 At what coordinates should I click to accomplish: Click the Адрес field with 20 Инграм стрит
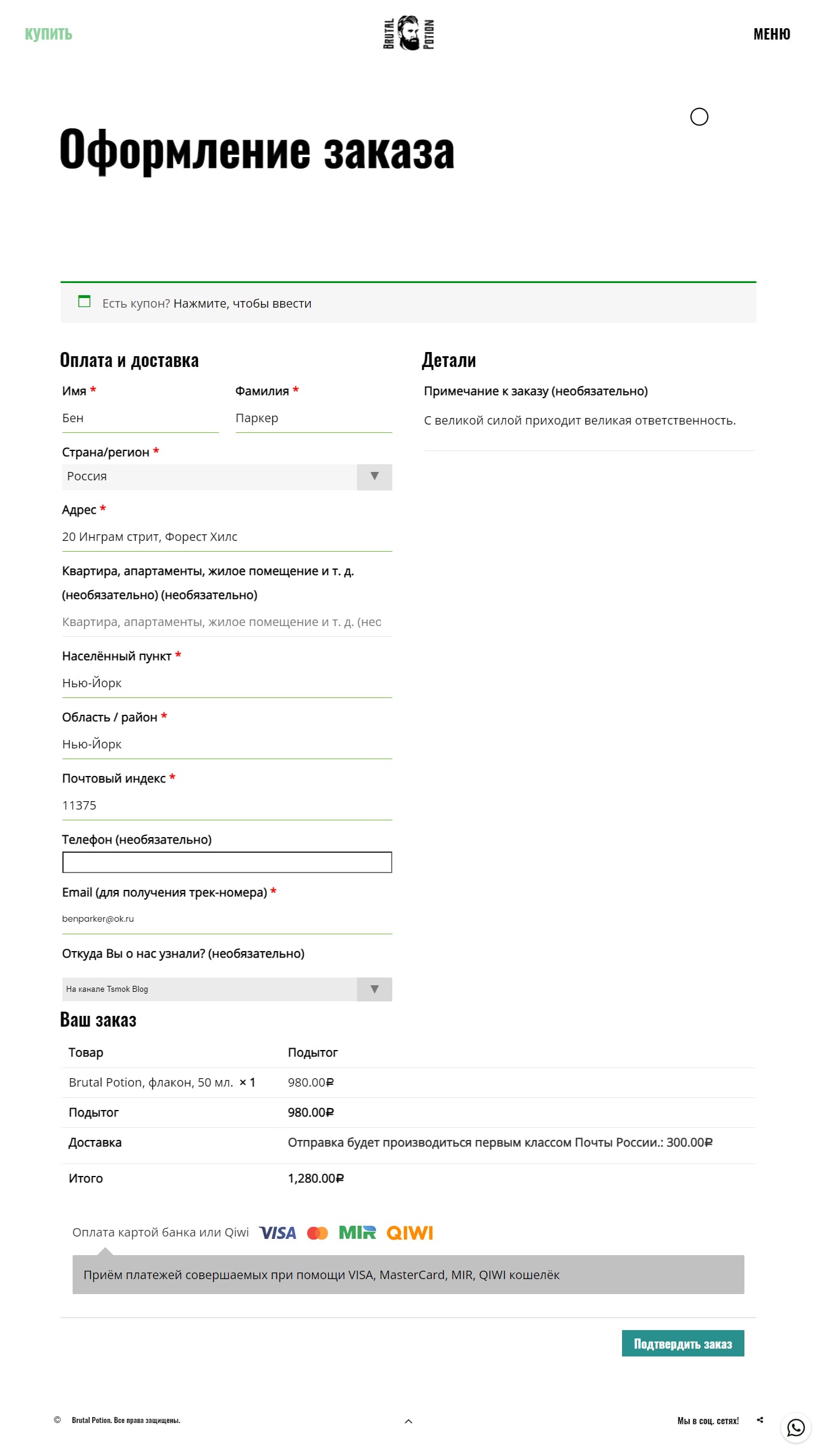[x=227, y=537]
